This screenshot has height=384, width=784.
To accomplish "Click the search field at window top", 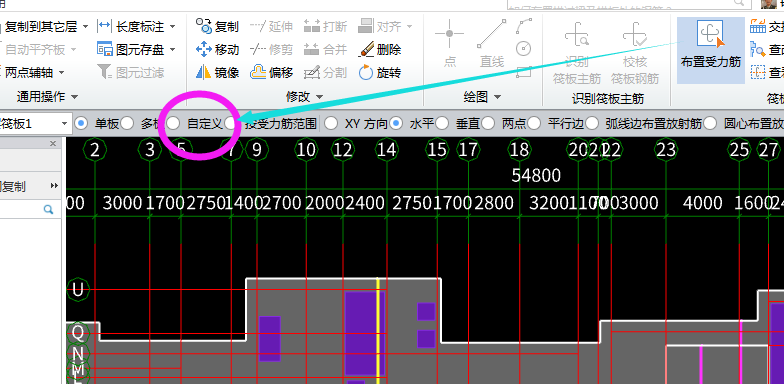I will [x=629, y=4].
